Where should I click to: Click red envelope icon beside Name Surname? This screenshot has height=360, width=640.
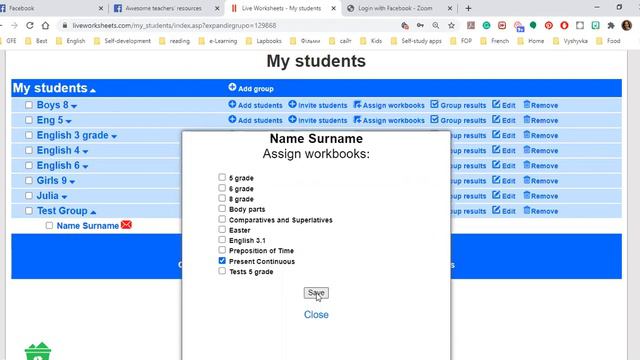coord(126,224)
